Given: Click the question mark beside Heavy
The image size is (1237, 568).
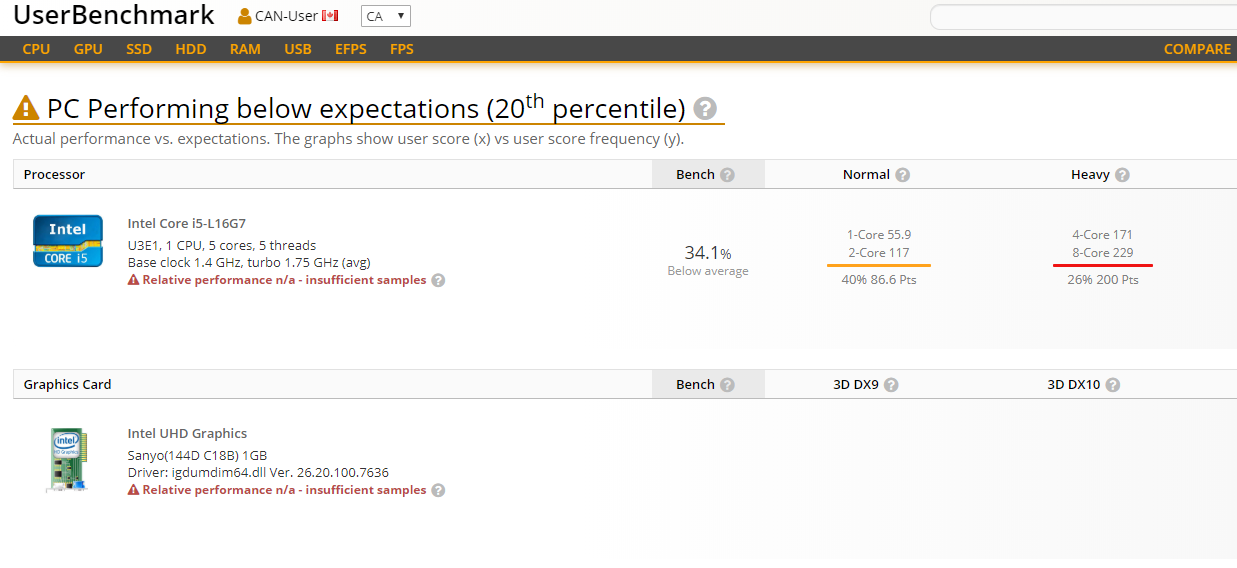Looking at the screenshot, I should (1122, 175).
